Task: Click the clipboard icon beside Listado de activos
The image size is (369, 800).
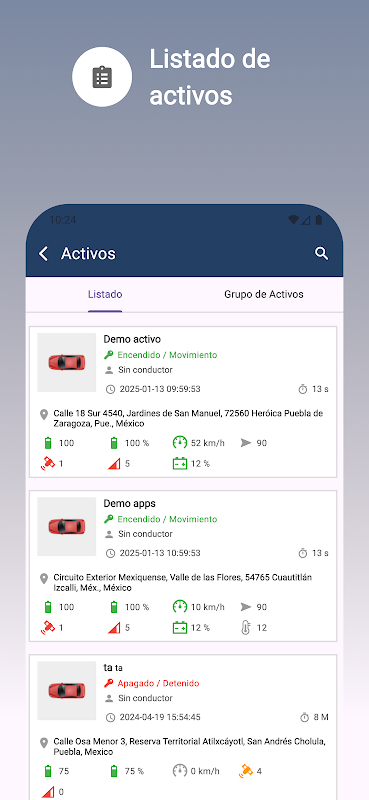Action: [102, 77]
